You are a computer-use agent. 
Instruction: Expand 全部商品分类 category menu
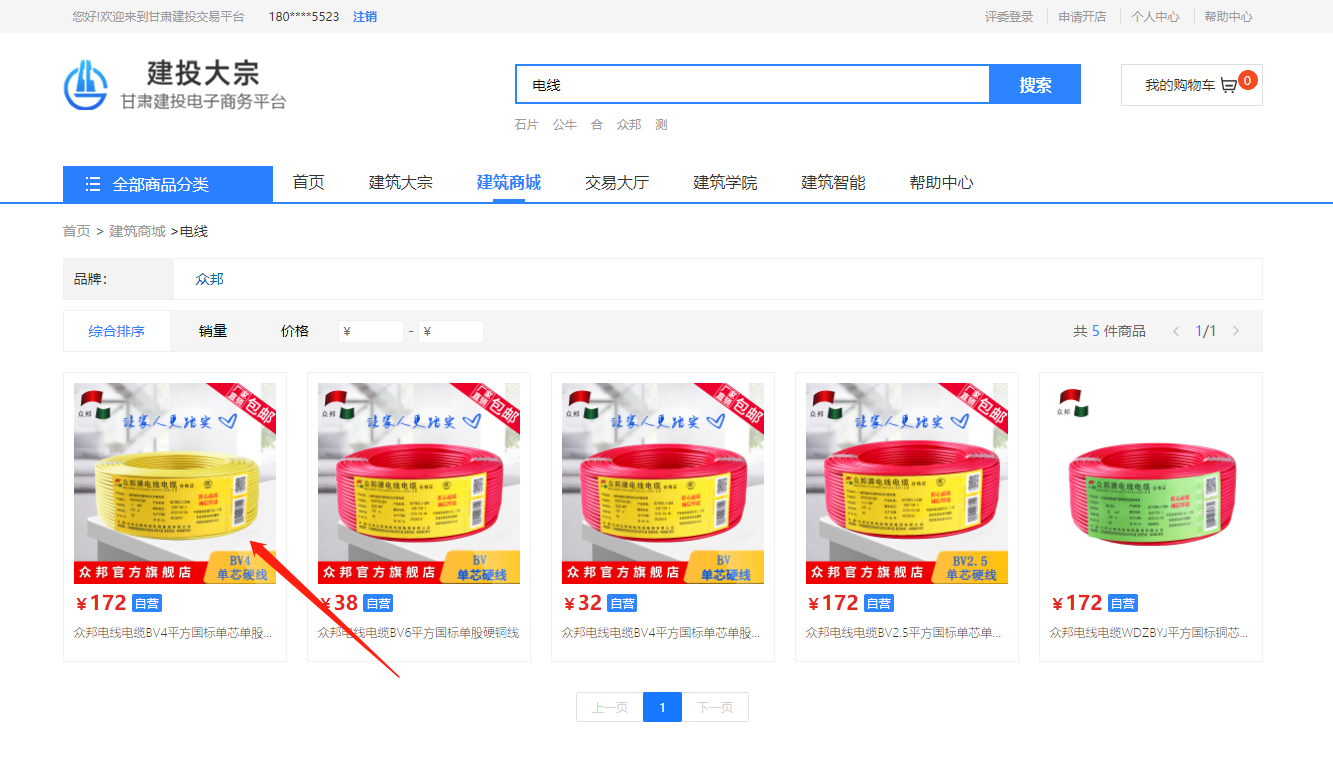(x=168, y=184)
